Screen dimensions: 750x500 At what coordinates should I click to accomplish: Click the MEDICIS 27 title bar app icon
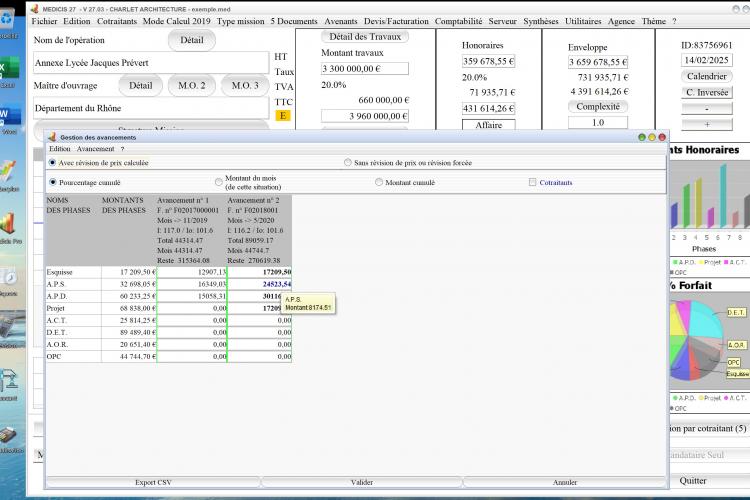coord(34,9)
